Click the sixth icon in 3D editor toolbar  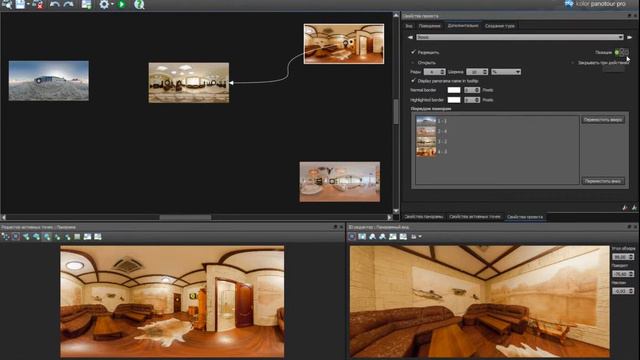pyautogui.click(x=403, y=236)
